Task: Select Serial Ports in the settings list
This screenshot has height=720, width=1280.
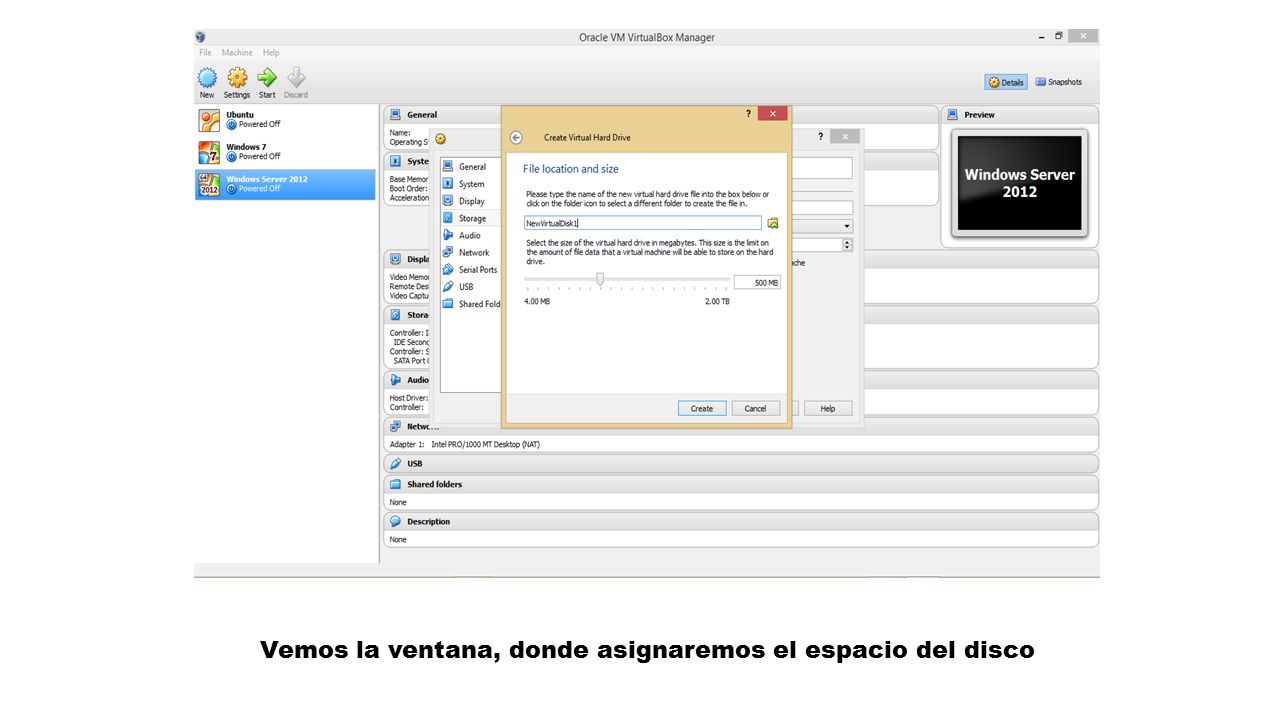Action: pyautogui.click(x=470, y=269)
